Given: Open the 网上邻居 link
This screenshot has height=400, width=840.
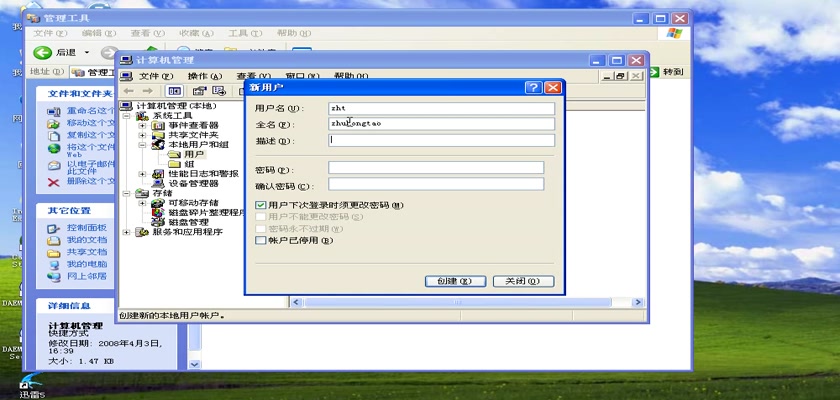Looking at the screenshot, I should click(x=86, y=276).
